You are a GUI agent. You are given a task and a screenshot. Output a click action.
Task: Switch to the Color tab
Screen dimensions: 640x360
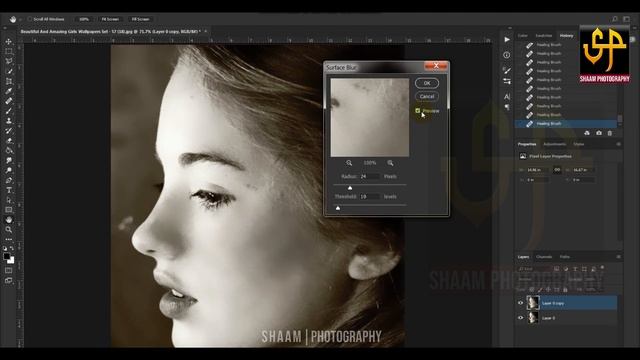pos(522,36)
